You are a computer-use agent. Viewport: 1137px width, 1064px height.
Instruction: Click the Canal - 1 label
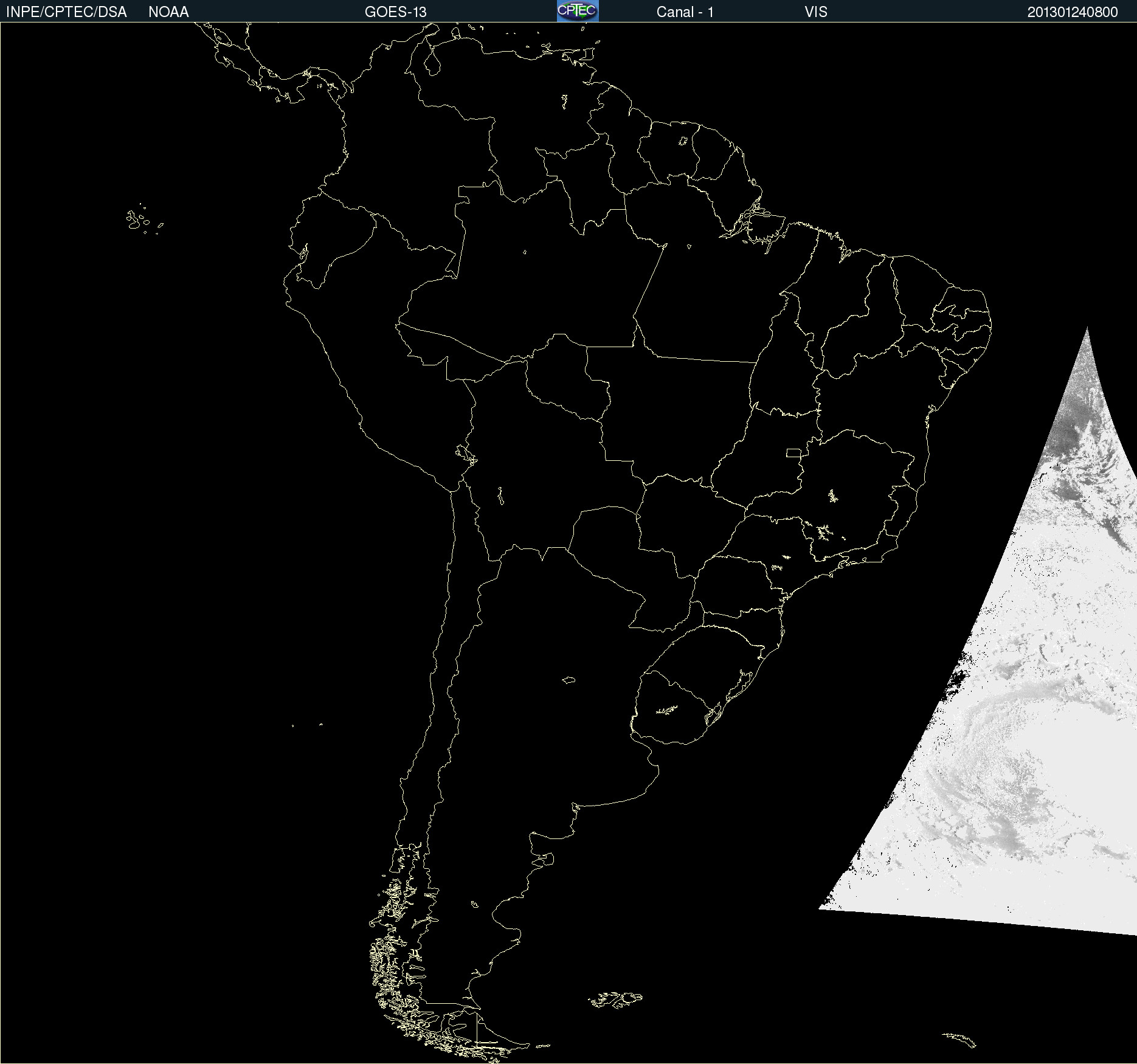(x=685, y=12)
